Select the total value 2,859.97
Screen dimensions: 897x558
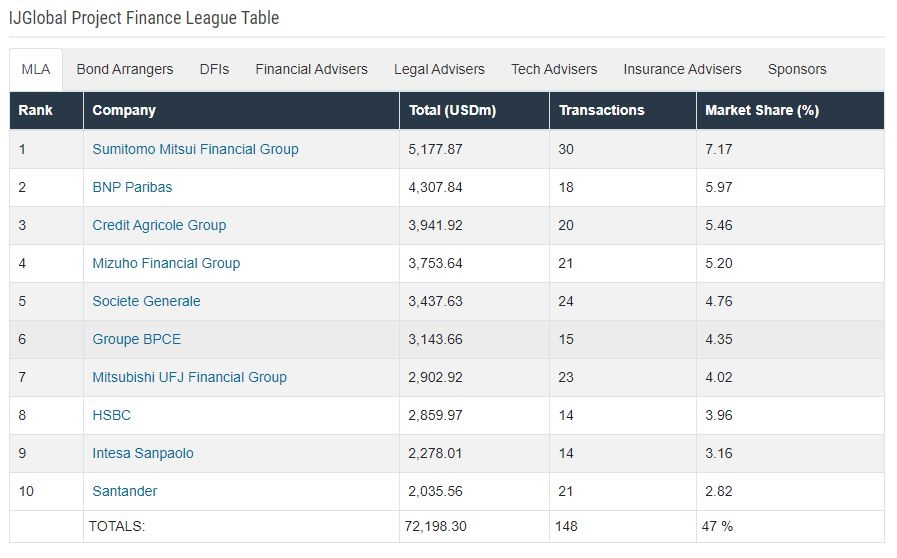point(435,415)
